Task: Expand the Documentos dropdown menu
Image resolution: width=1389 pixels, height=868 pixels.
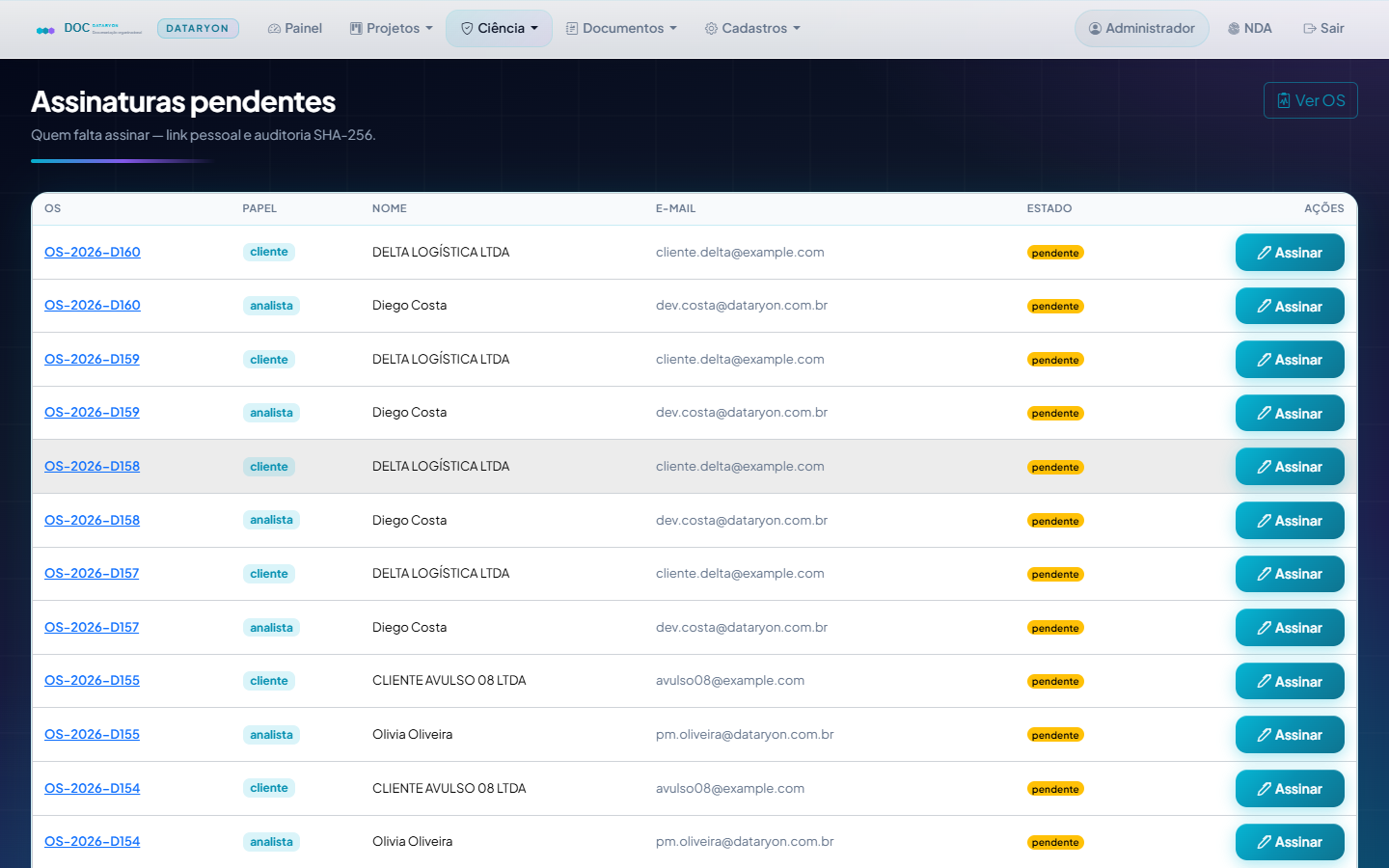Action: coord(621,29)
